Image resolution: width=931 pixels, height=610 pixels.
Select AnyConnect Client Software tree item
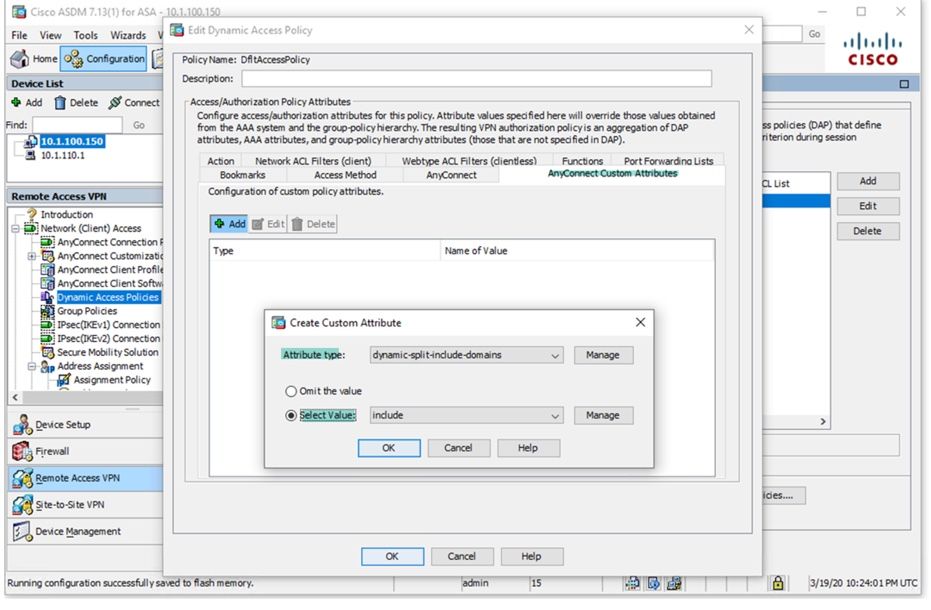110,283
